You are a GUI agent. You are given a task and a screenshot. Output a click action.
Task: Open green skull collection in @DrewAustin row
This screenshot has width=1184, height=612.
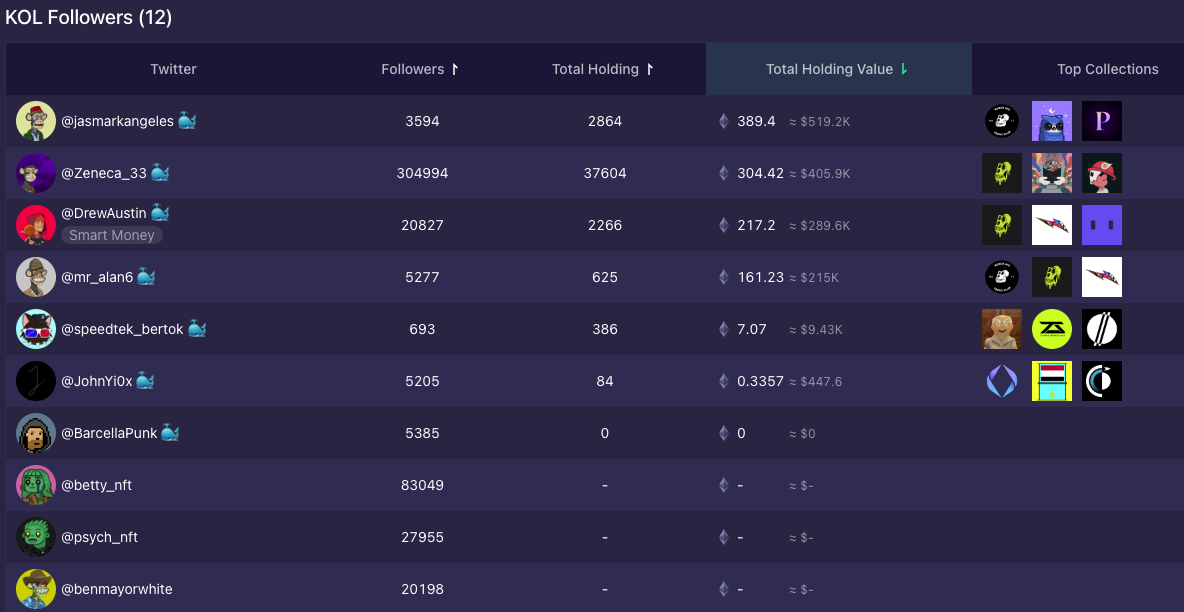(1002, 225)
